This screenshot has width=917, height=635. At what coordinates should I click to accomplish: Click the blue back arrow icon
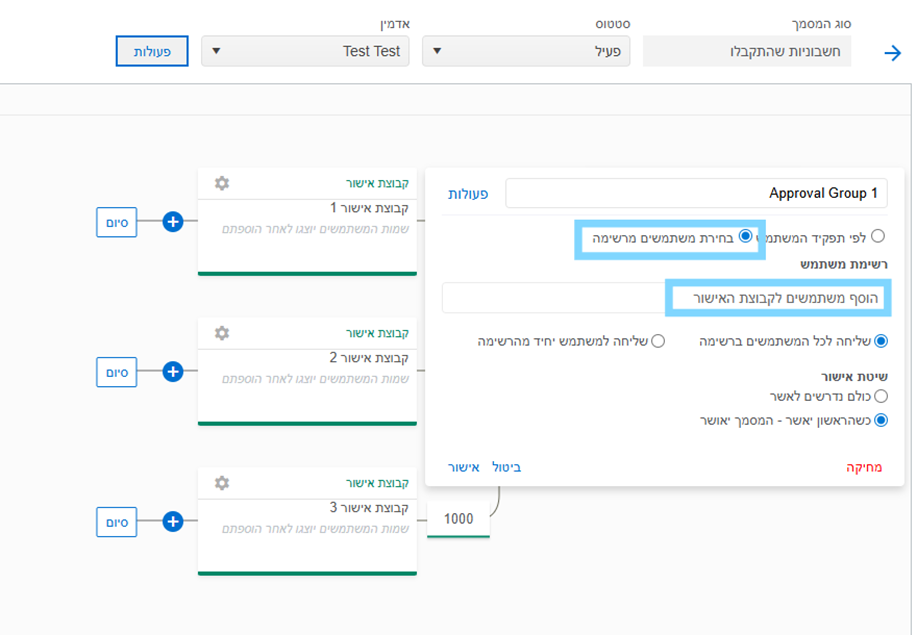[x=892, y=53]
